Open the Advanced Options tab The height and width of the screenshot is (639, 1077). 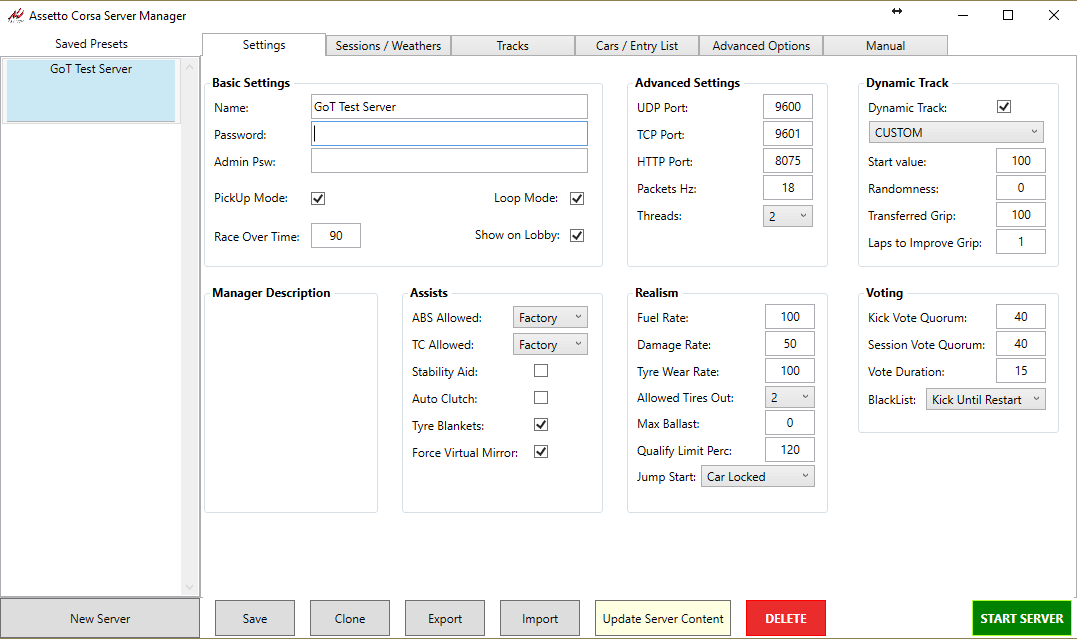coord(761,45)
